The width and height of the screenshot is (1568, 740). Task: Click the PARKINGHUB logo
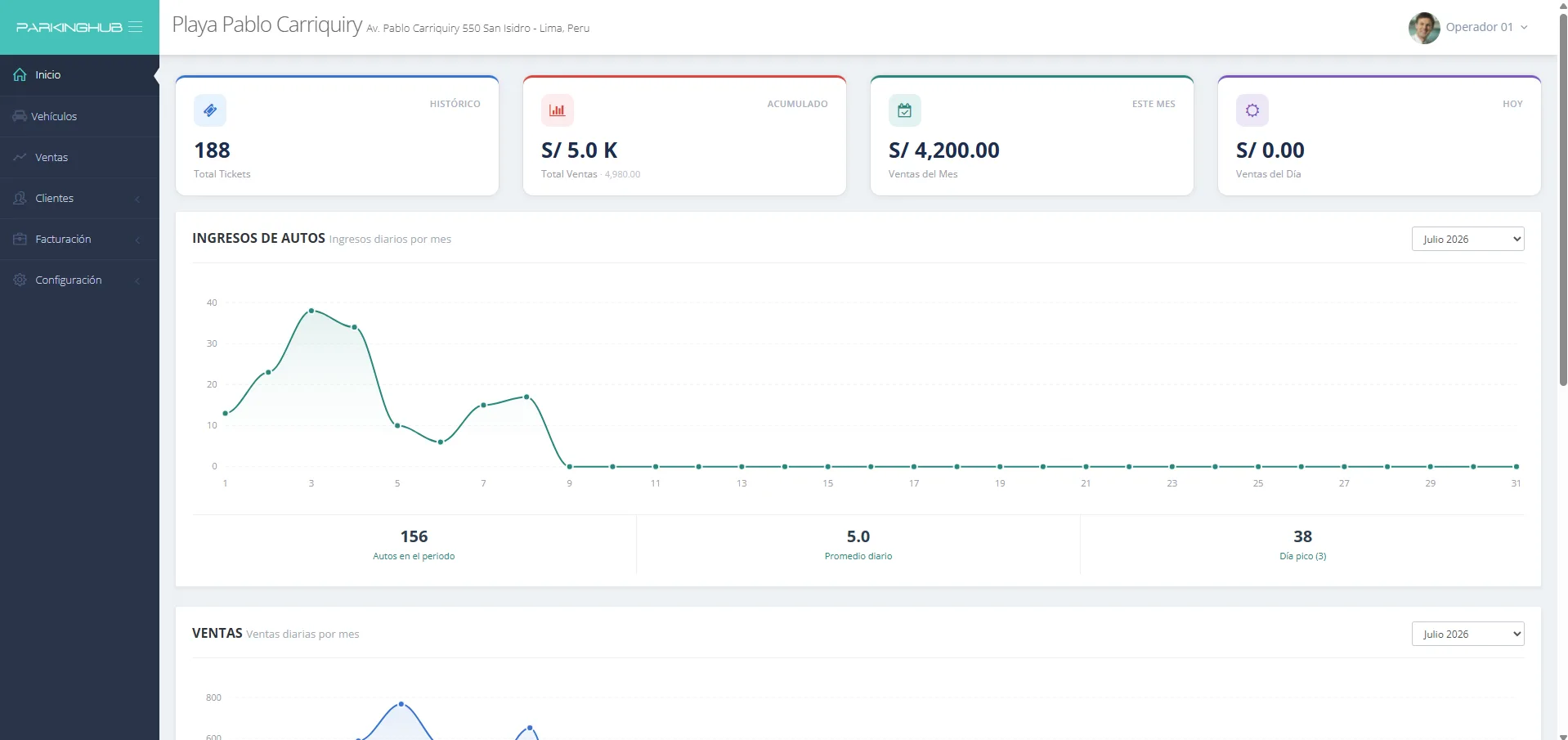click(69, 28)
